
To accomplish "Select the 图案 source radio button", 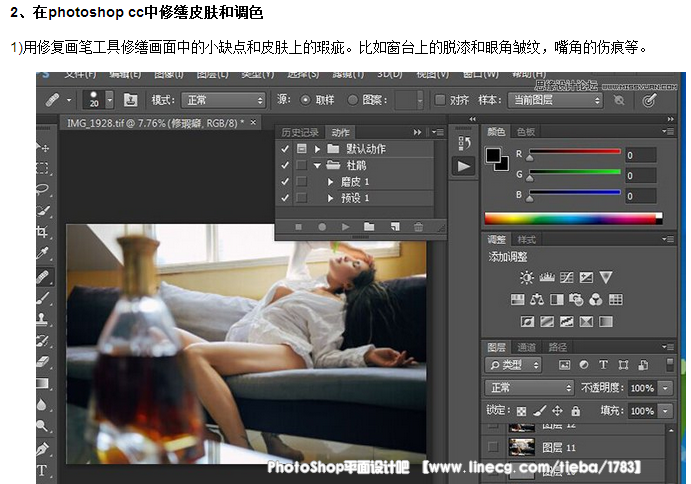I will (x=352, y=100).
